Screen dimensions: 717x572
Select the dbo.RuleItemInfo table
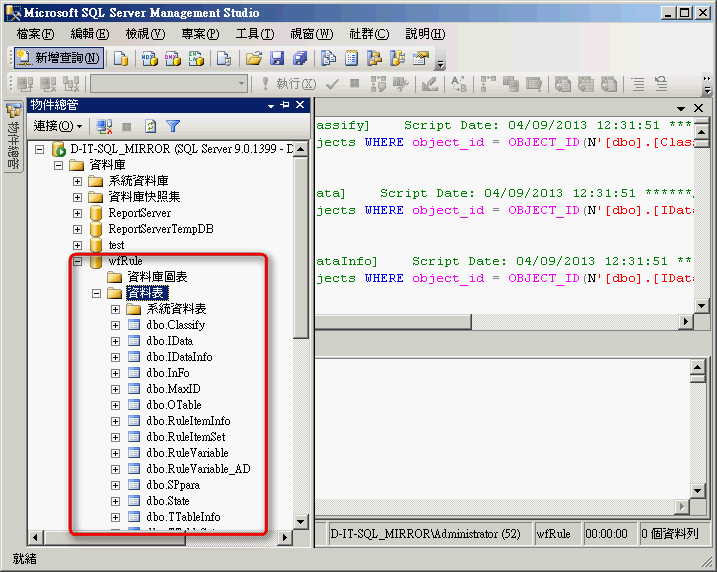(x=188, y=421)
